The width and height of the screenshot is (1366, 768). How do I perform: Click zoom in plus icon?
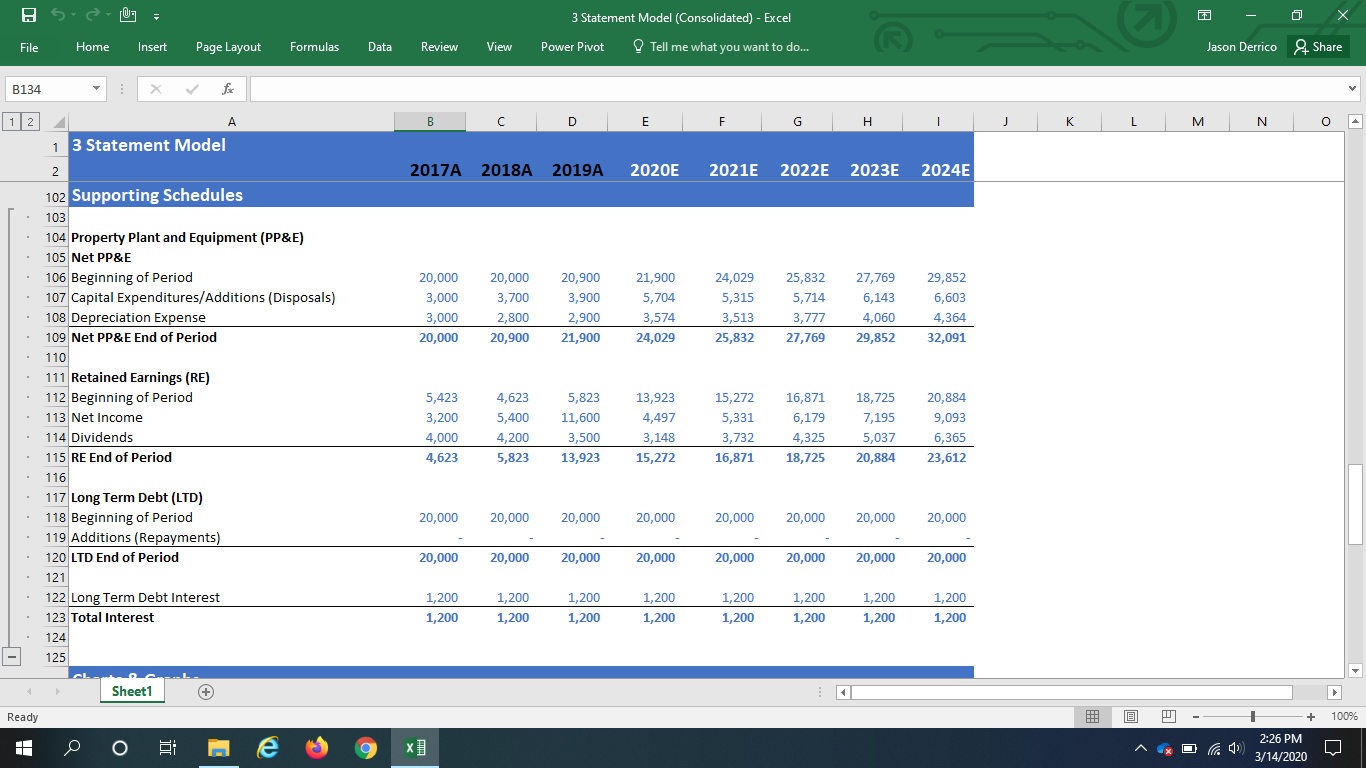(x=1310, y=717)
